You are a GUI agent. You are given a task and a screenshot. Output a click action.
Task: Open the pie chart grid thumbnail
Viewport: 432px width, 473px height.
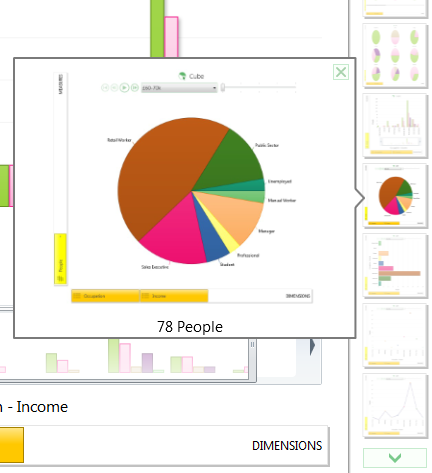coord(395,56)
